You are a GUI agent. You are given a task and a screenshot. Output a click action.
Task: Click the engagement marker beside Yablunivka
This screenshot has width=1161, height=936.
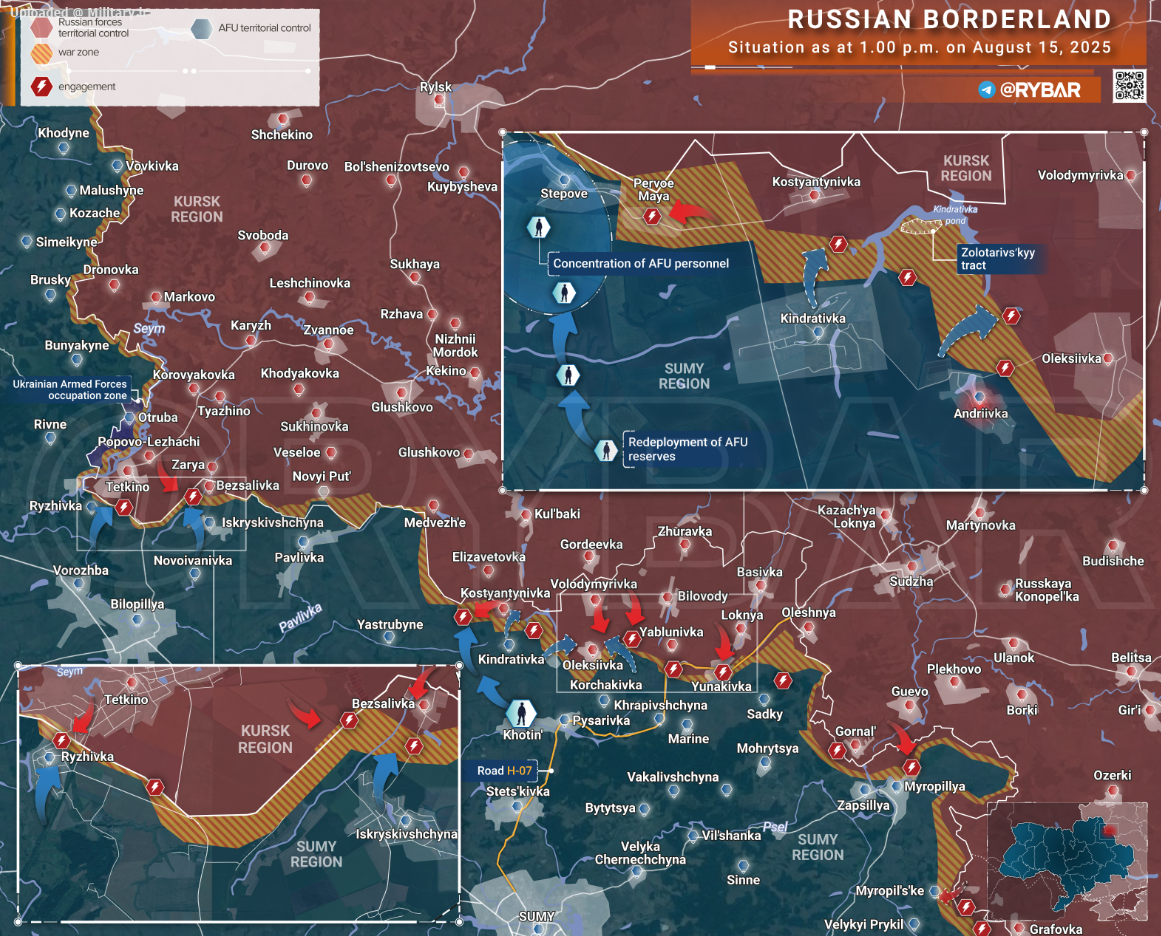[x=631, y=638]
